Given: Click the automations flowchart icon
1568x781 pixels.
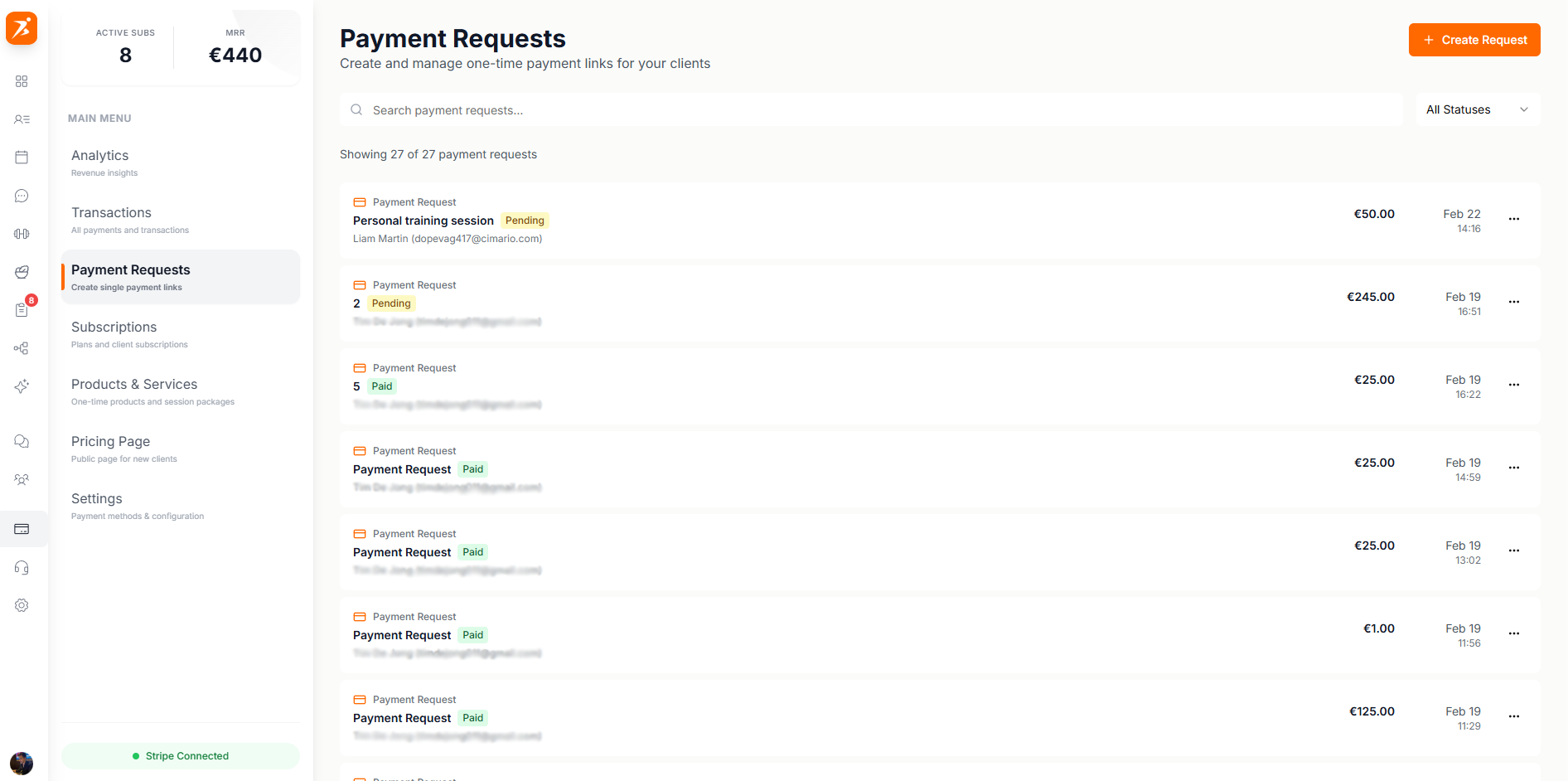Looking at the screenshot, I should pyautogui.click(x=22, y=348).
